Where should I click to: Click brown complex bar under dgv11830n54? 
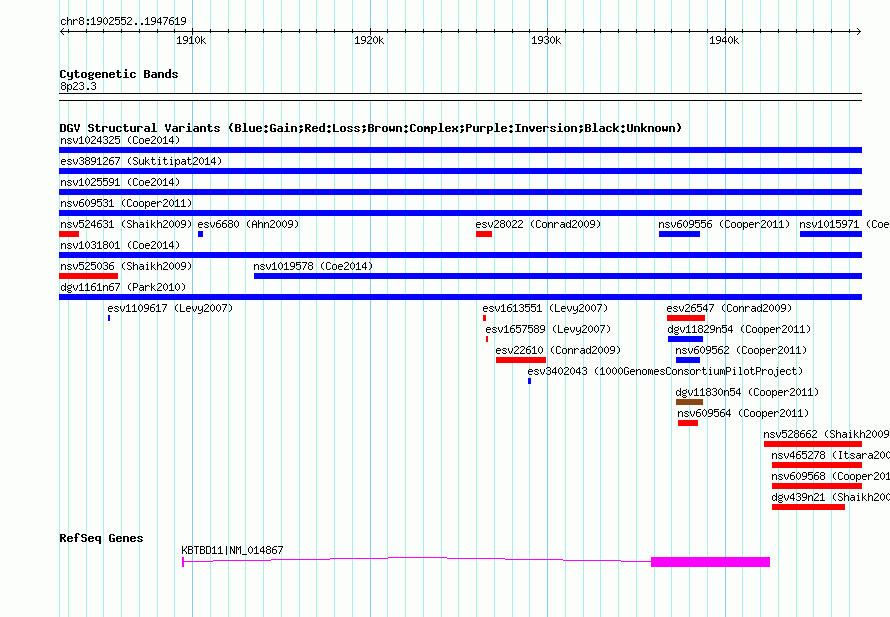[x=689, y=402]
